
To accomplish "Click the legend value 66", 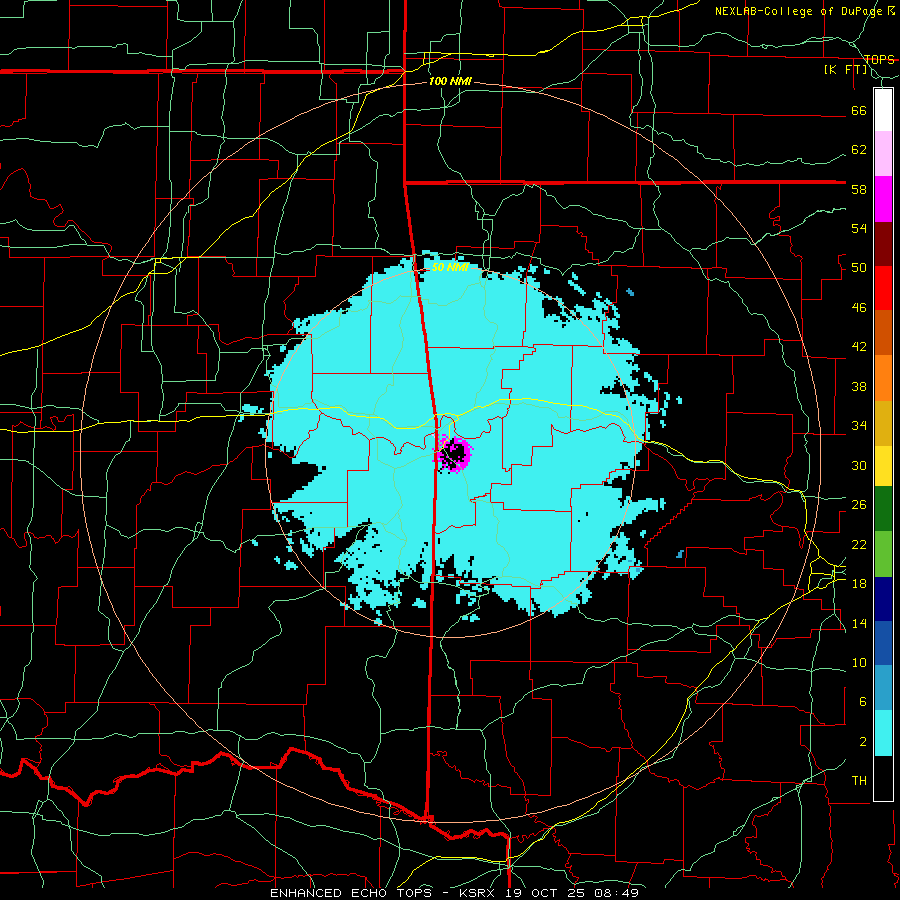I will click(x=859, y=110).
